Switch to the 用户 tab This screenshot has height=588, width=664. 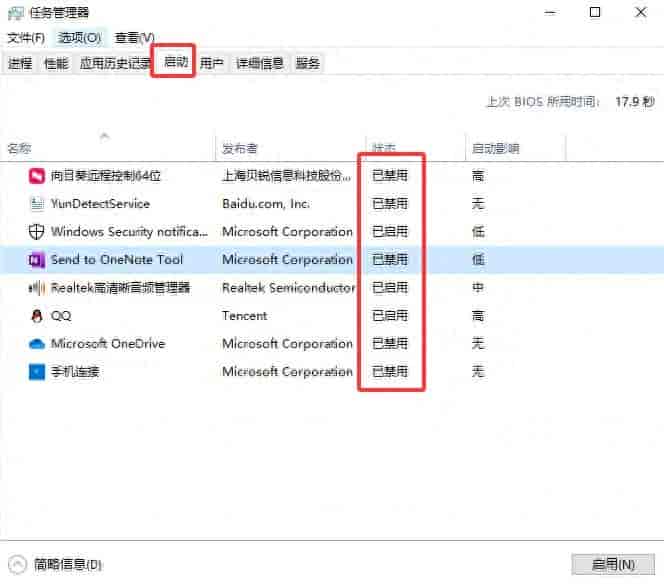211,63
